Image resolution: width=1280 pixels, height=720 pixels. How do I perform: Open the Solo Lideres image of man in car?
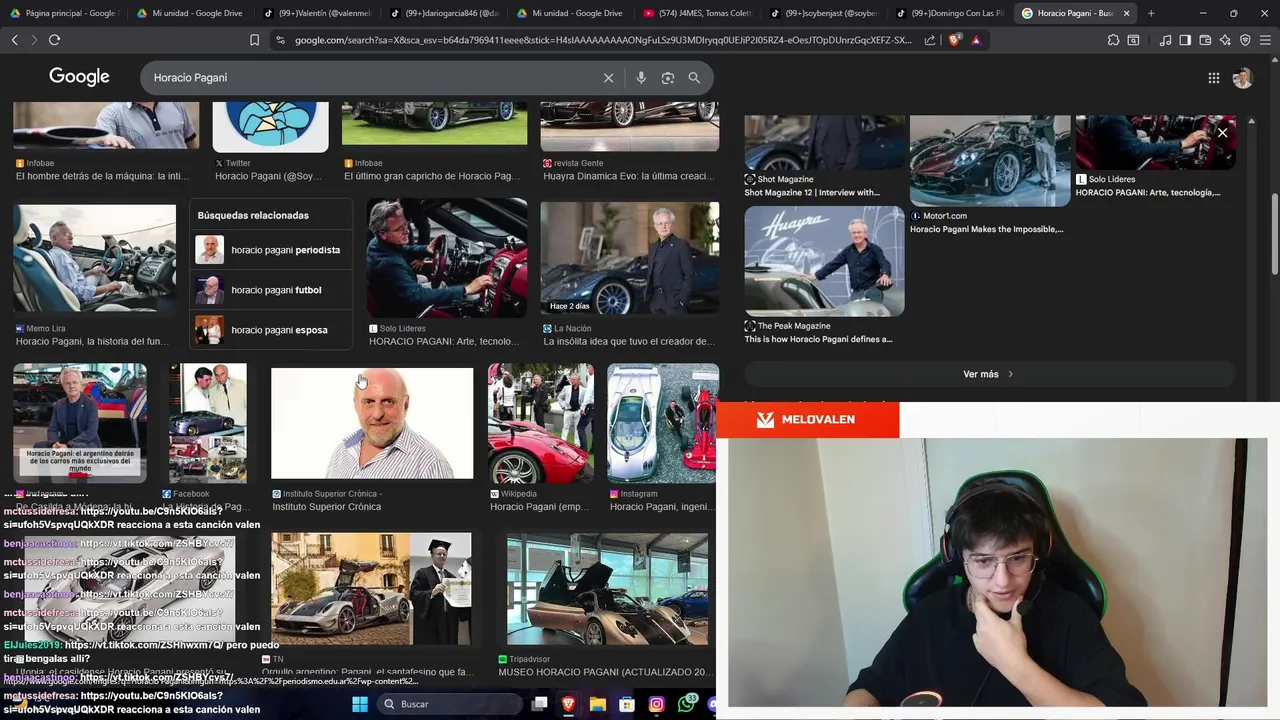click(447, 258)
